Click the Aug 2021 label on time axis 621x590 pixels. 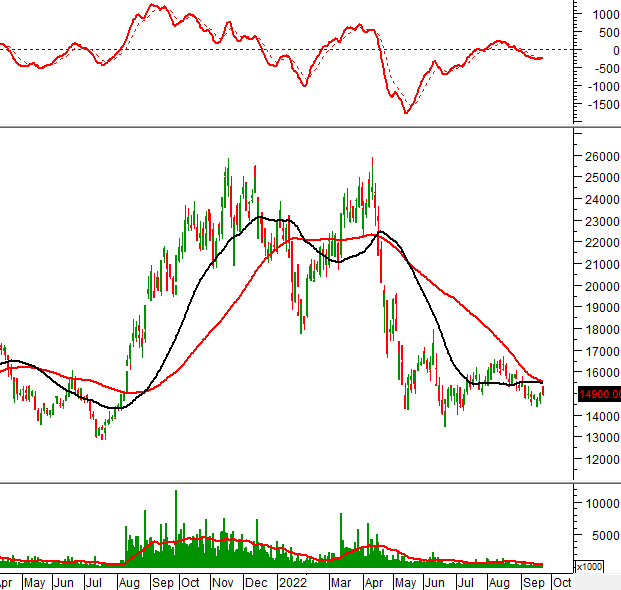[x=129, y=582]
